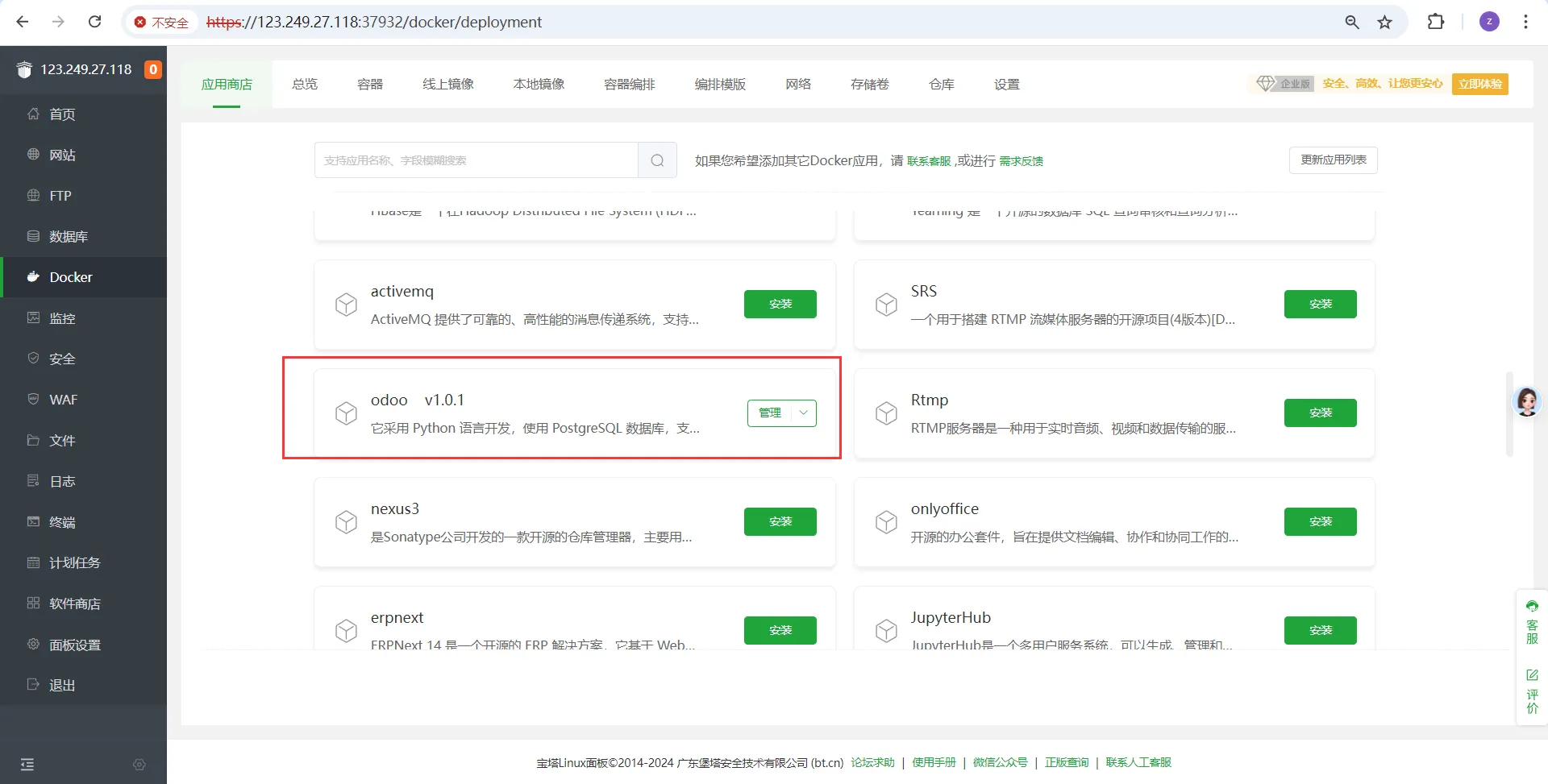Image resolution: width=1548 pixels, height=784 pixels.
Task: Open the 面板设置 gear icon in sidebar
Action: [x=33, y=644]
